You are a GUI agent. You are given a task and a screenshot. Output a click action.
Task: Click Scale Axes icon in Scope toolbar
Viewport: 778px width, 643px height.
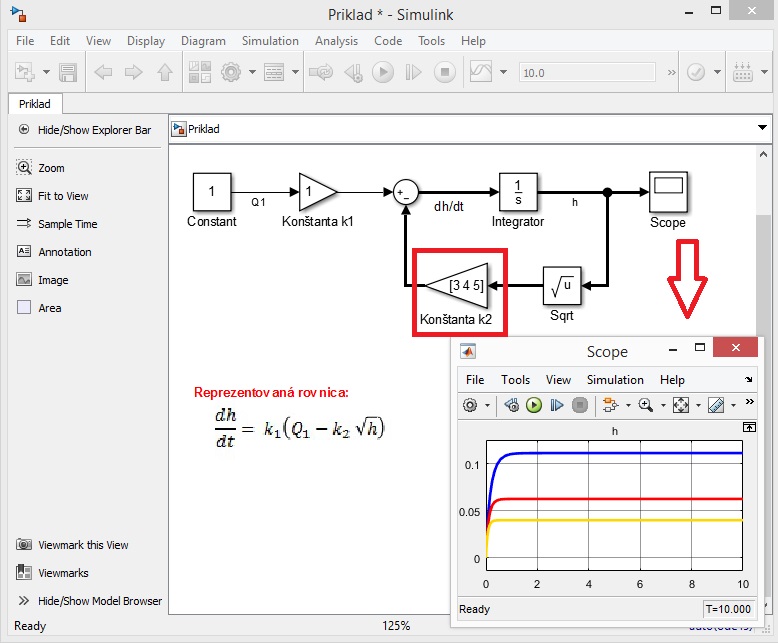681,405
